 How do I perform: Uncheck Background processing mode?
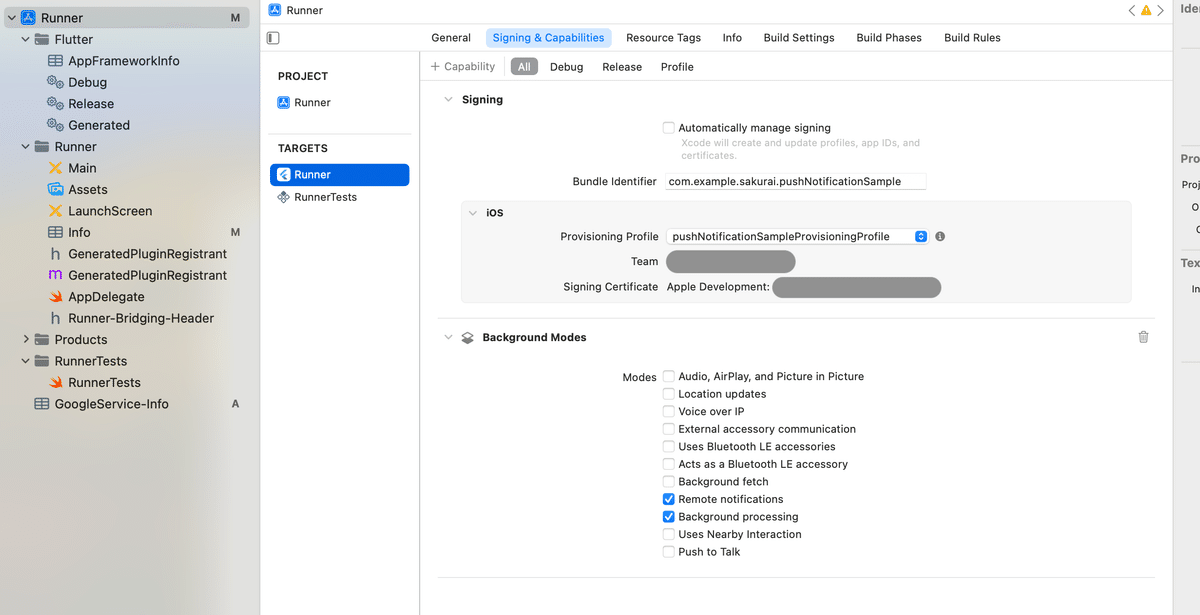pyautogui.click(x=668, y=516)
